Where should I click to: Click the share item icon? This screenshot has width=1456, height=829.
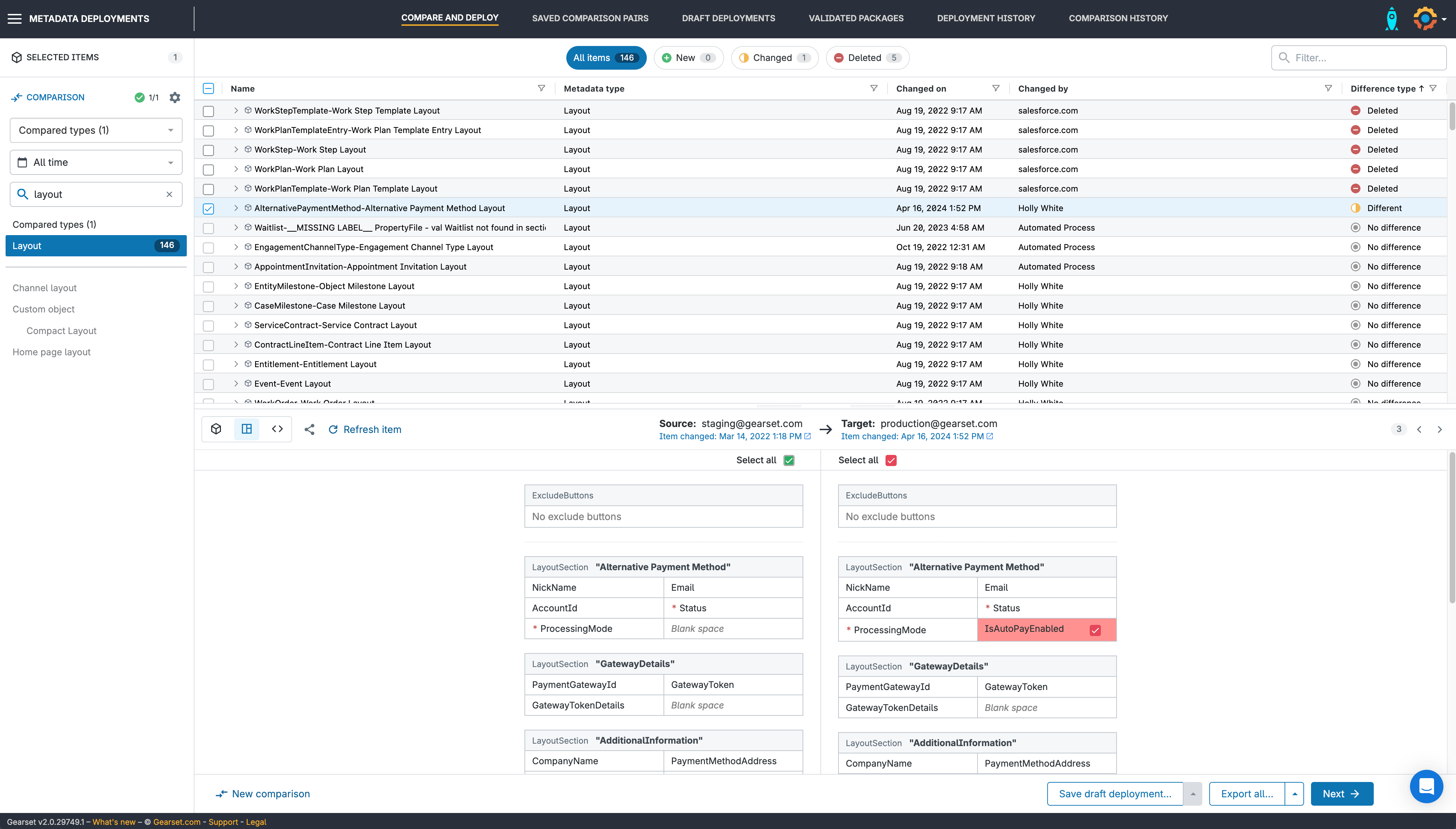pyautogui.click(x=309, y=430)
